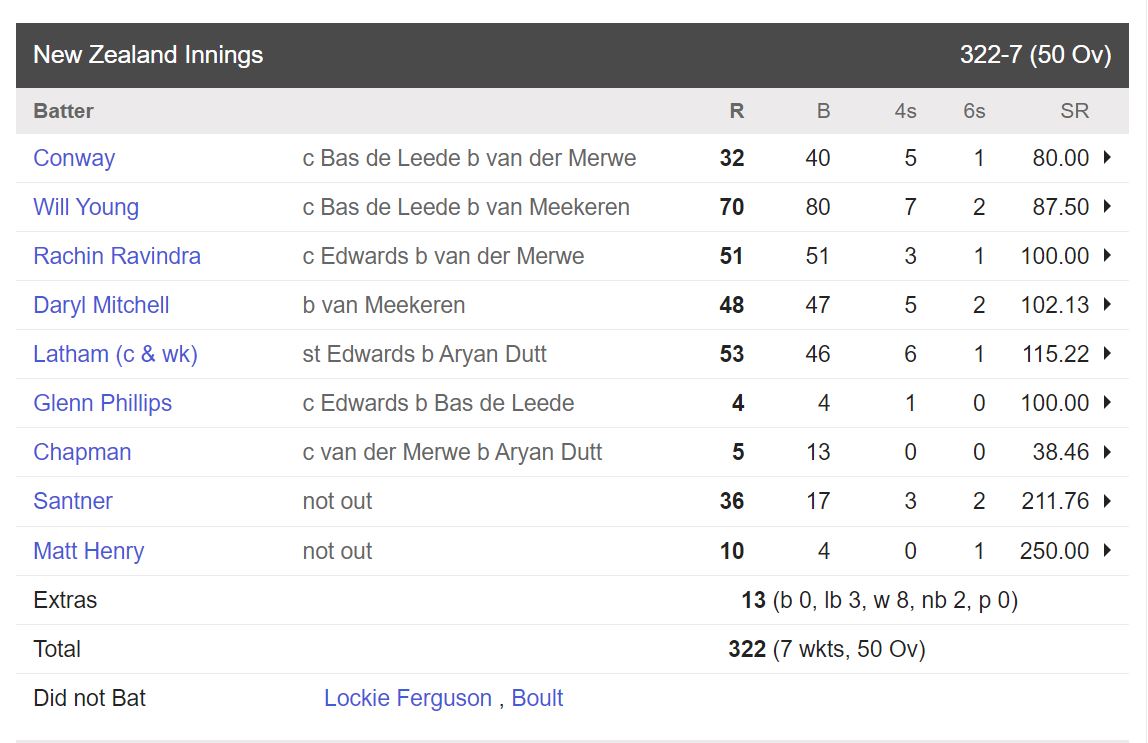This screenshot has width=1148, height=743.
Task: View Glenn Phillips' player profile
Action: click(102, 403)
